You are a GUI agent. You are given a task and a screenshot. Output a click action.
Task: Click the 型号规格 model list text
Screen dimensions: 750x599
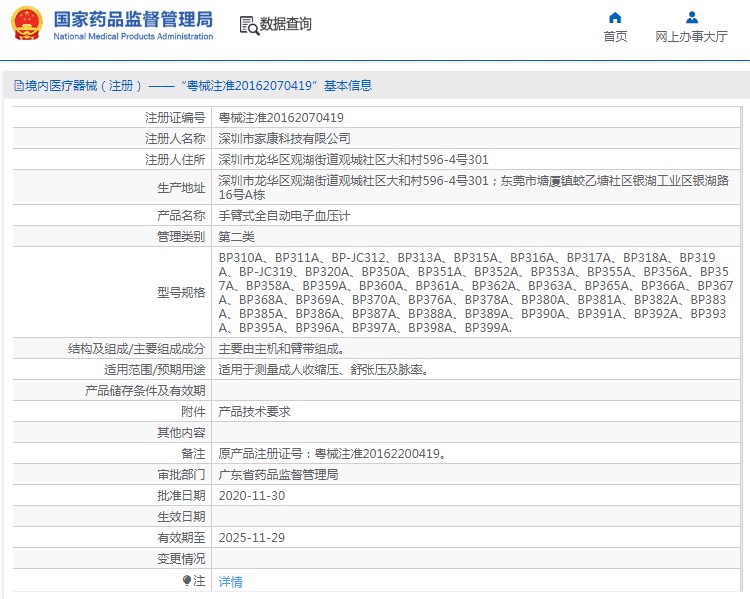point(476,293)
